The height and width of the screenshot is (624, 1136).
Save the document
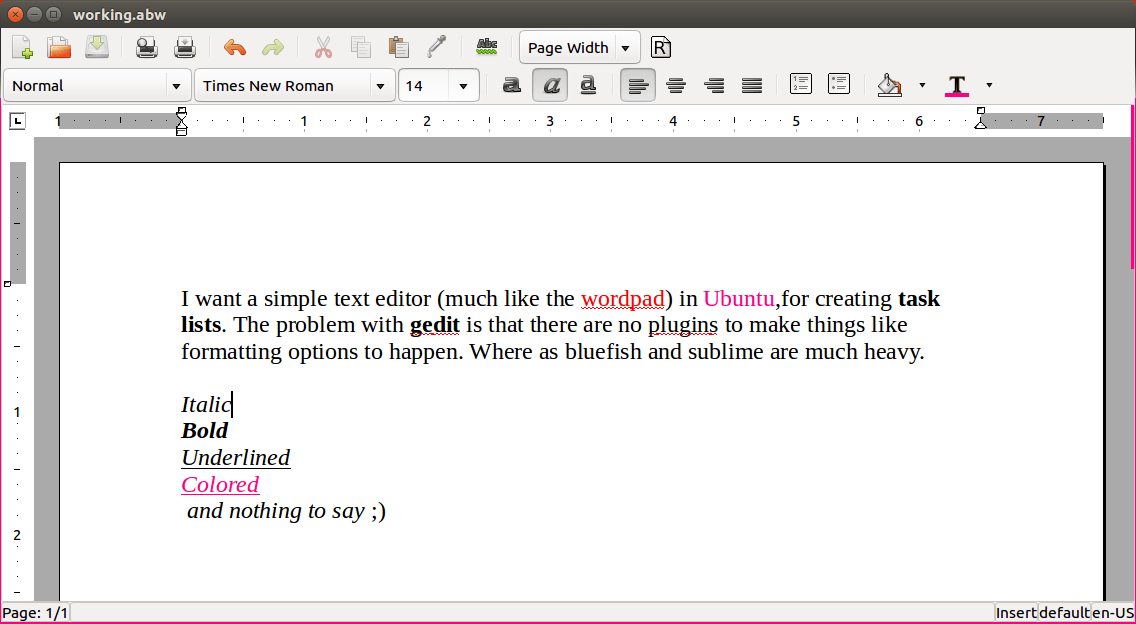(96, 48)
